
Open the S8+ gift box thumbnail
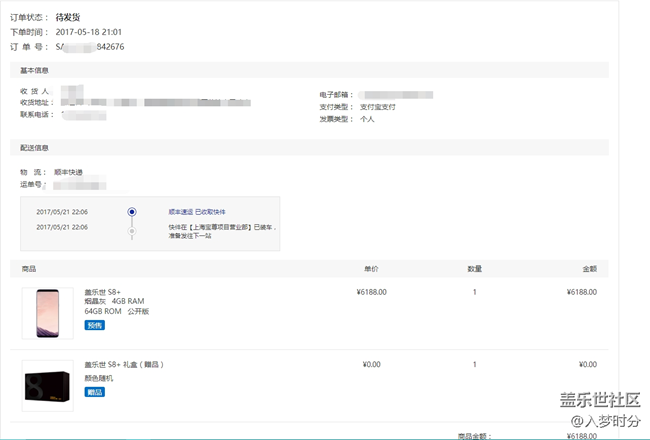coord(47,385)
